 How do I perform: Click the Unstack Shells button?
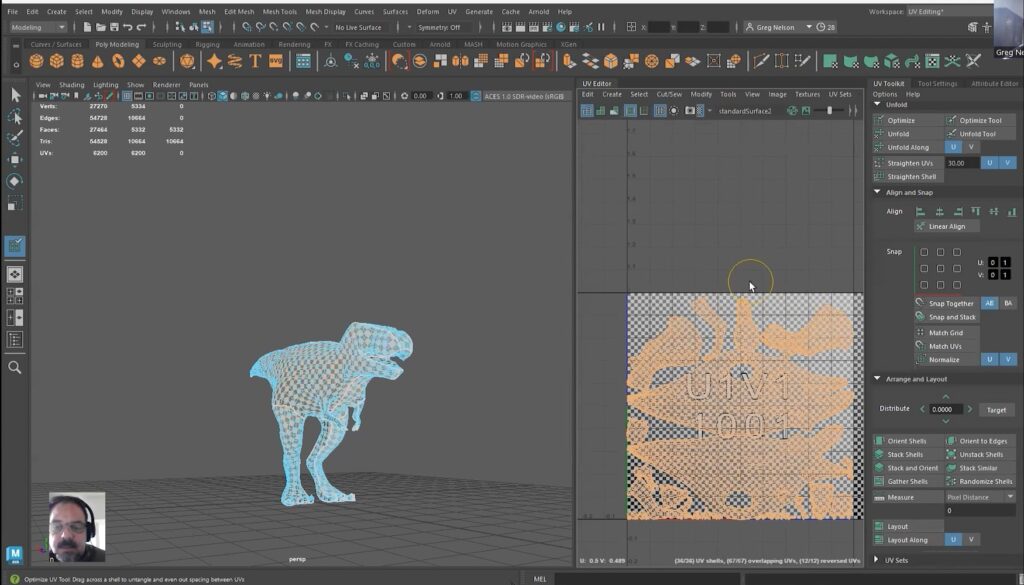pos(982,454)
